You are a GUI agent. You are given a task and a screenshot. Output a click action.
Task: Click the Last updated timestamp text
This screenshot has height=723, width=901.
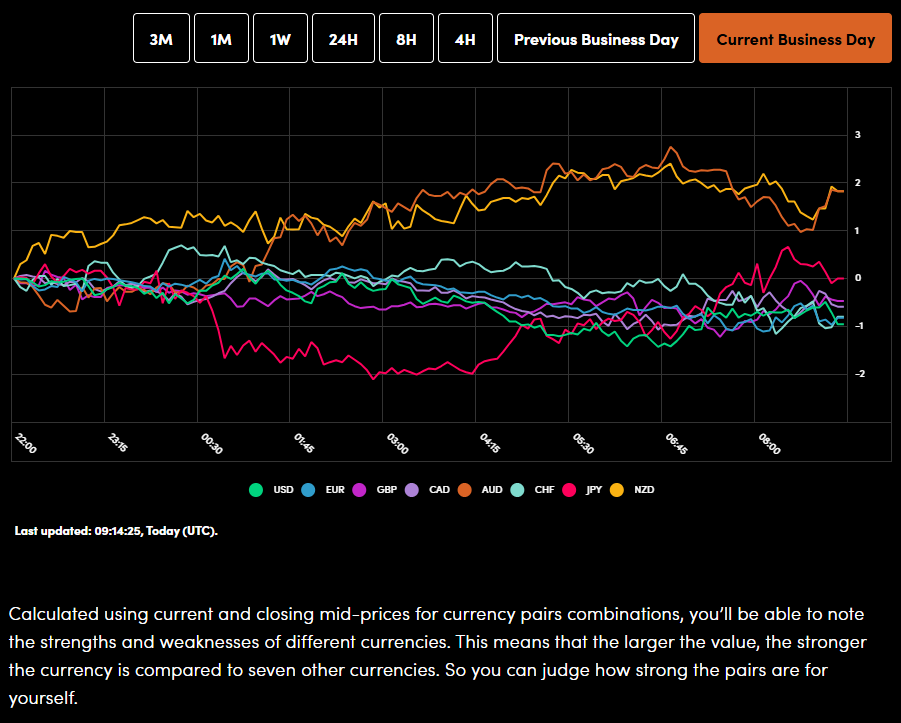(116, 530)
